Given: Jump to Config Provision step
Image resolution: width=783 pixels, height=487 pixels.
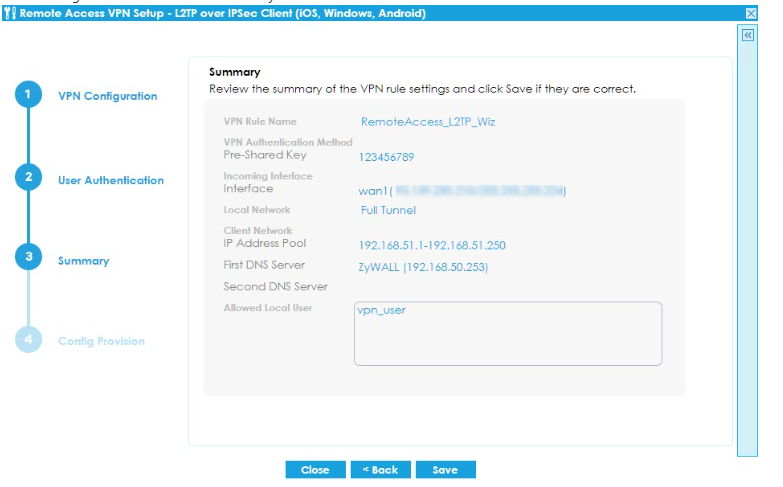Looking at the screenshot, I should point(101,341).
